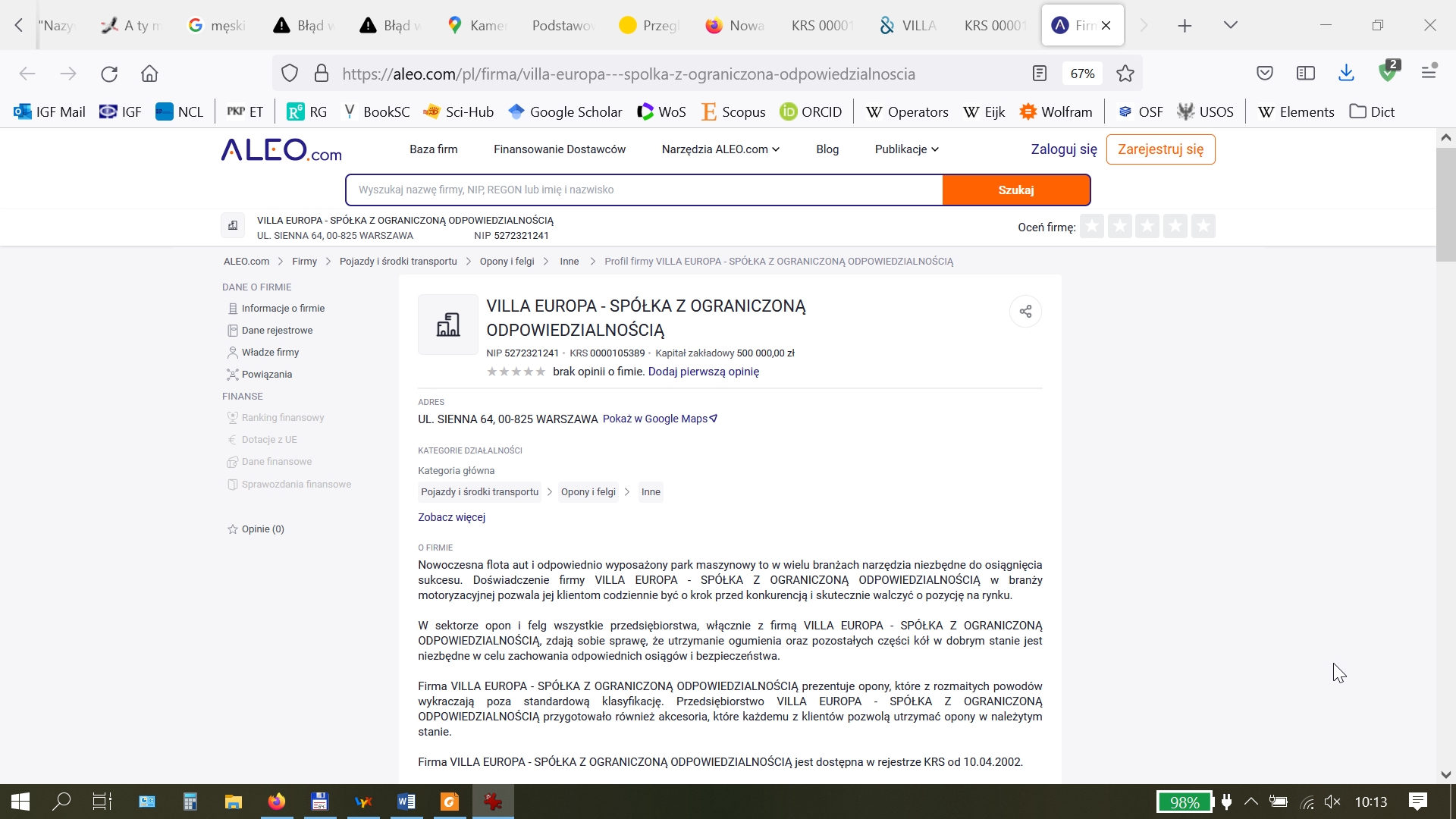
Task: Click orange Szukaj button
Action: coord(1016,190)
